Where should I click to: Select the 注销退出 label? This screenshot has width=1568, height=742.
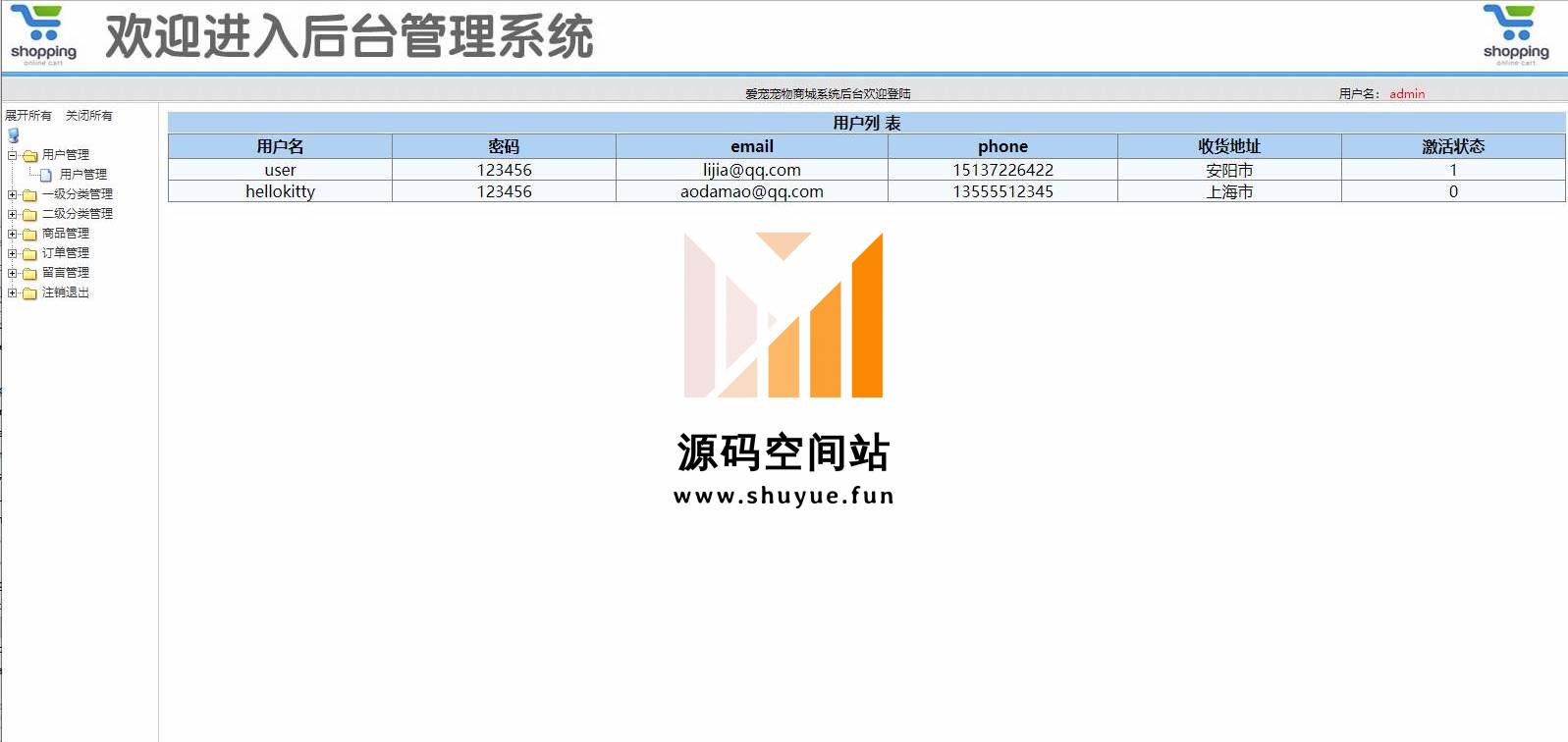pyautogui.click(x=66, y=291)
